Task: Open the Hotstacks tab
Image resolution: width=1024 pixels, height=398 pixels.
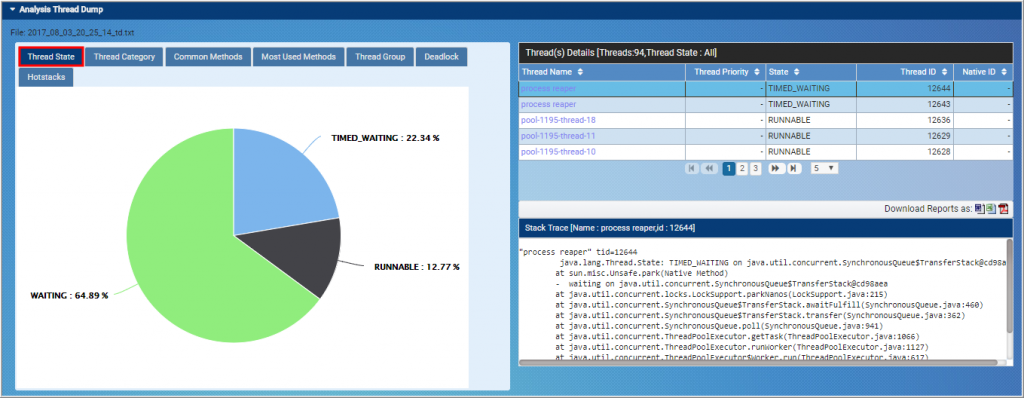Action: pos(46,76)
